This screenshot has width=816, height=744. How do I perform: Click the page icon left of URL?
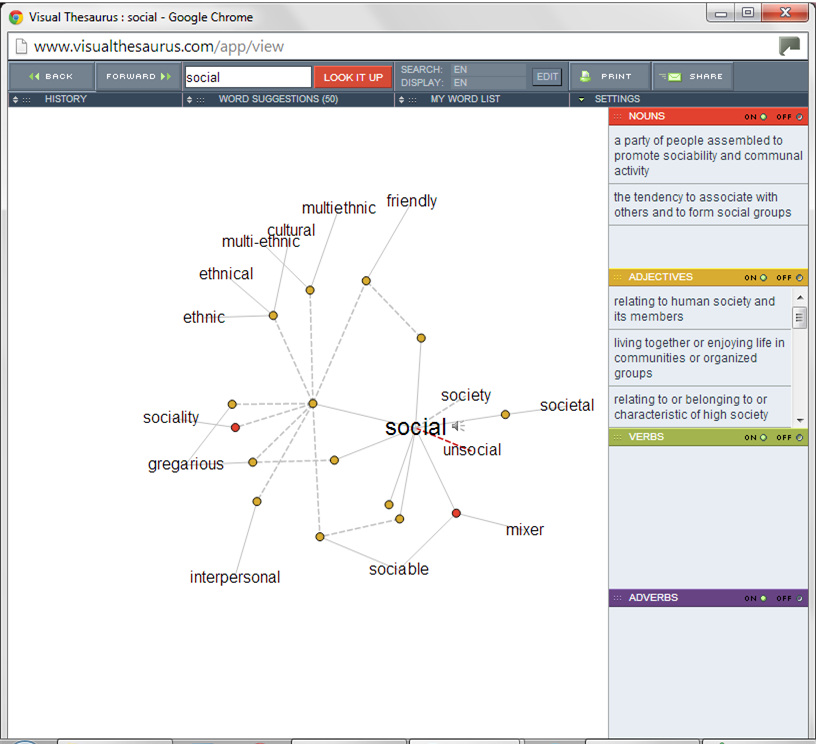(x=21, y=46)
